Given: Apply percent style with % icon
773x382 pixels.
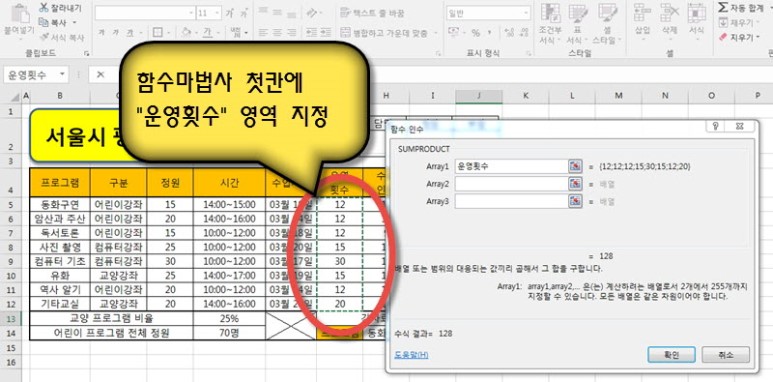Looking at the screenshot, I should point(475,33).
